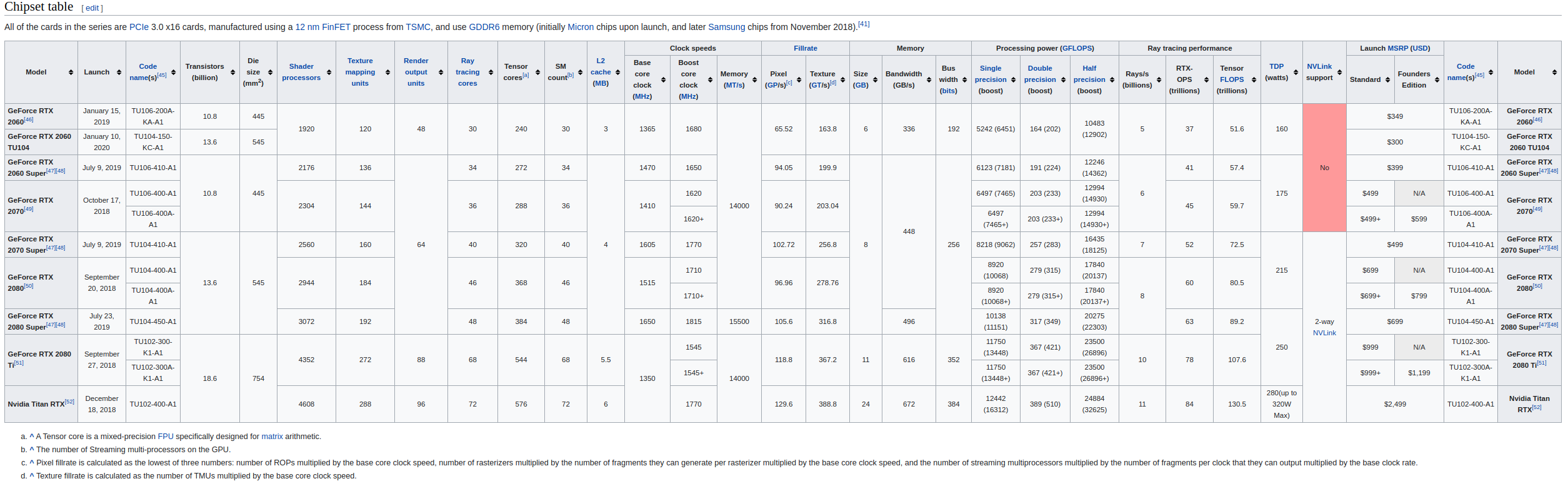Sort by SM count column arrows
The height and width of the screenshot is (486, 1568).
pos(580,73)
